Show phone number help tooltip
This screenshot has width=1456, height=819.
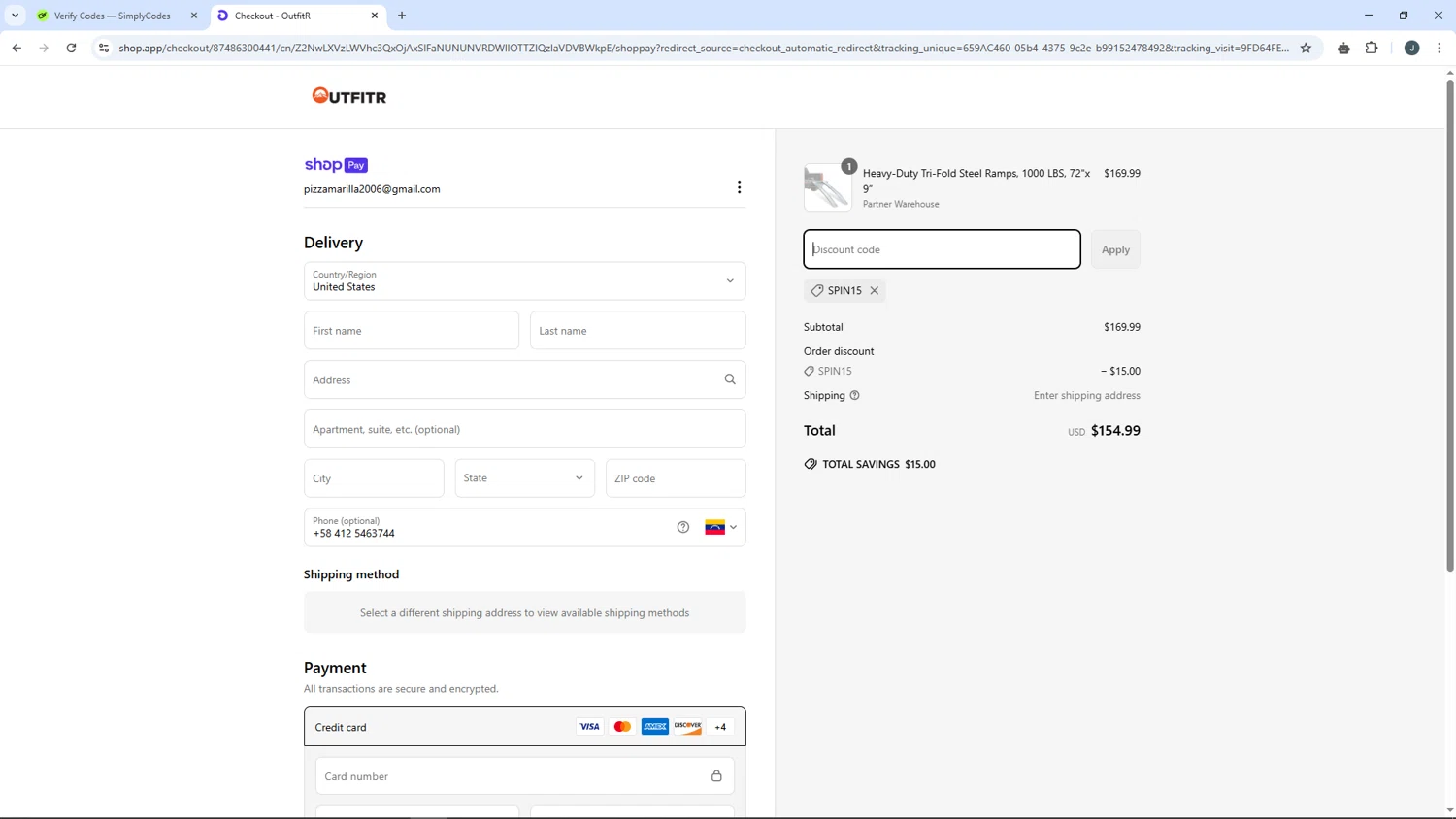click(683, 527)
